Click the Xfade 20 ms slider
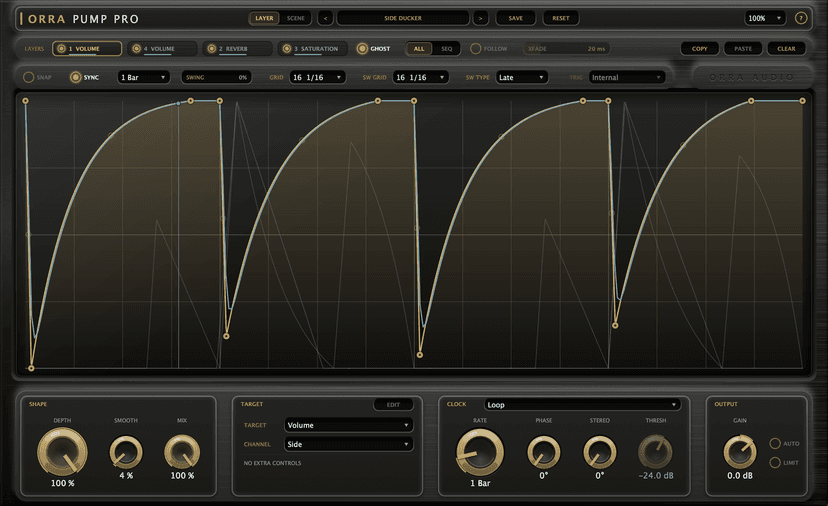Screen dimensions: 828x506 tap(566, 49)
